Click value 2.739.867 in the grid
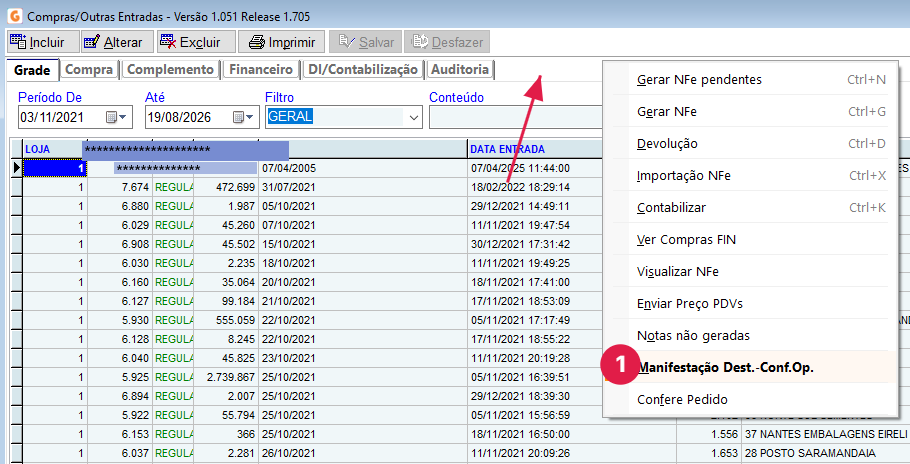The width and height of the screenshot is (910, 464). [226, 377]
